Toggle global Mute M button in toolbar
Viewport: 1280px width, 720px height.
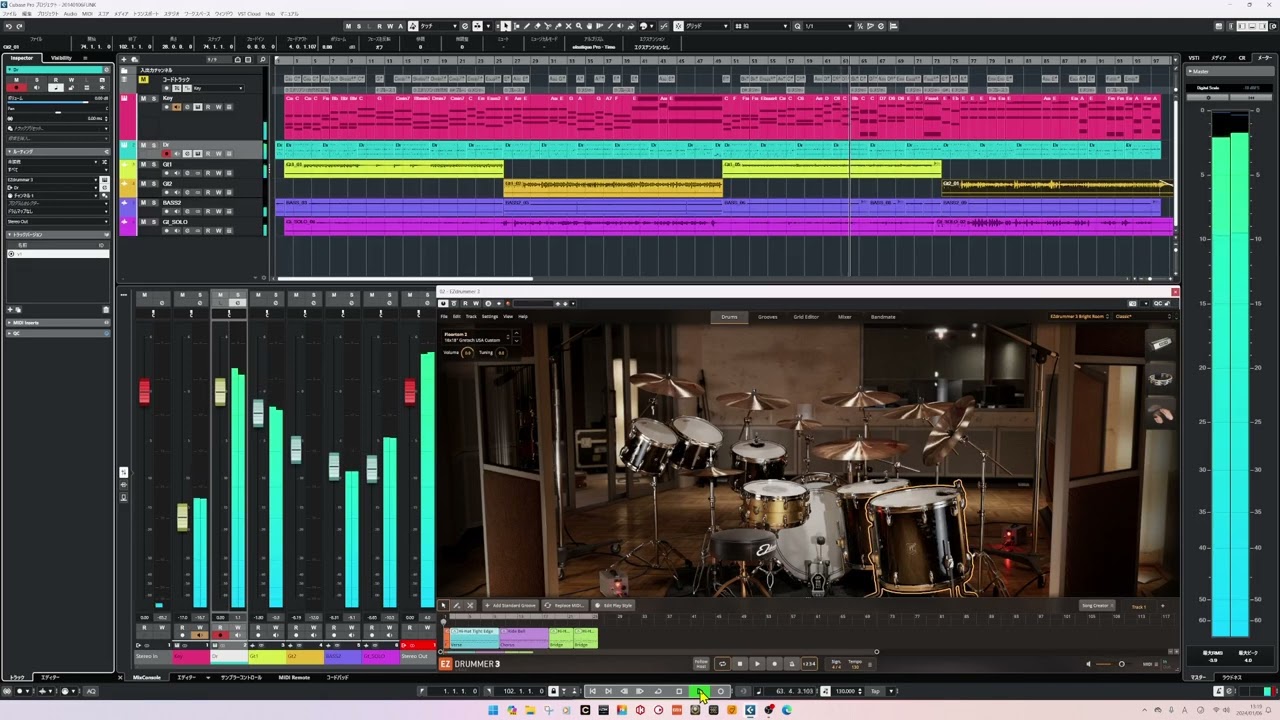click(x=346, y=26)
